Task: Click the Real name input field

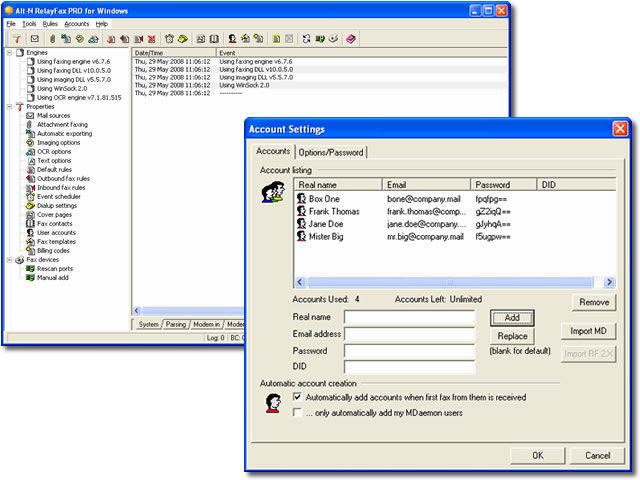Action: click(409, 317)
